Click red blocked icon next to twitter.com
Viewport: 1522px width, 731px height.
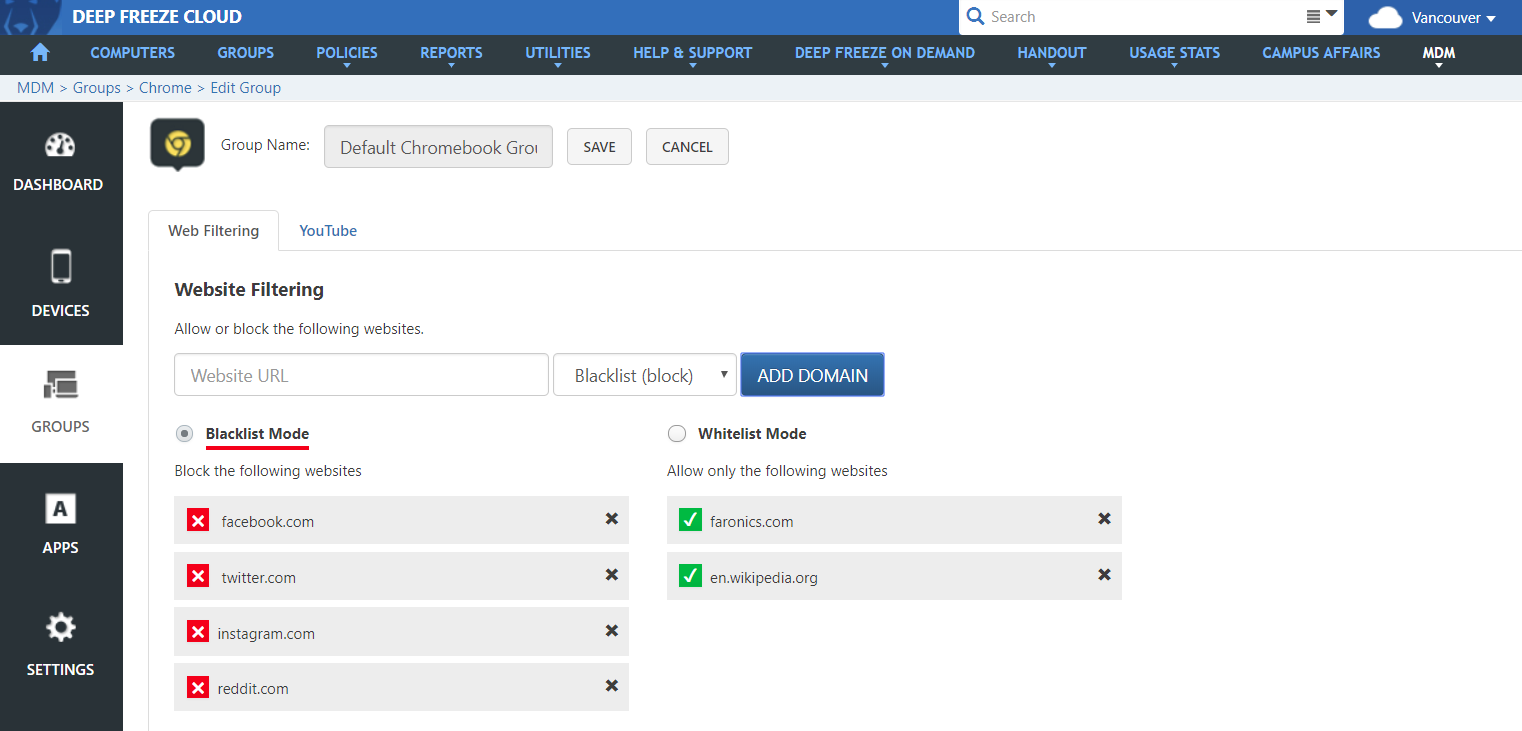(x=198, y=576)
